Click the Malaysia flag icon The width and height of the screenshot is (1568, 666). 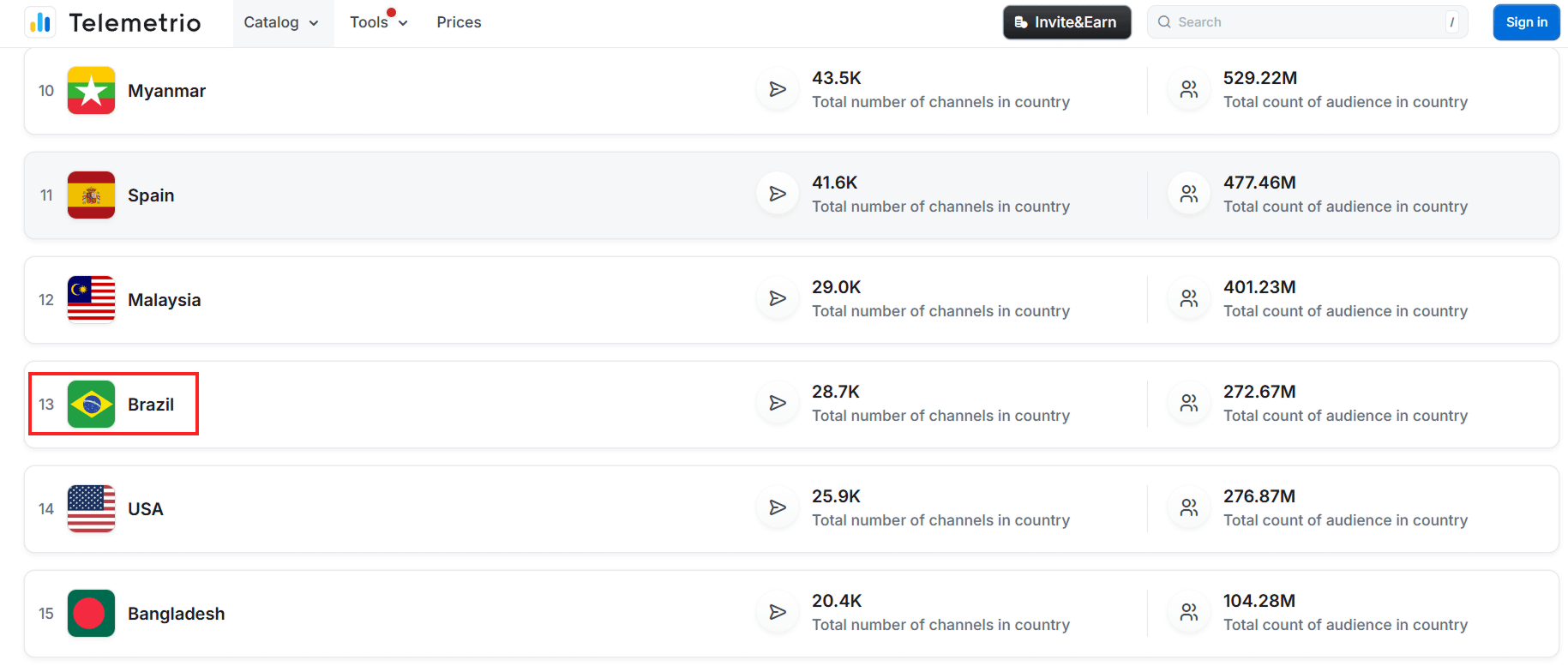pos(91,300)
